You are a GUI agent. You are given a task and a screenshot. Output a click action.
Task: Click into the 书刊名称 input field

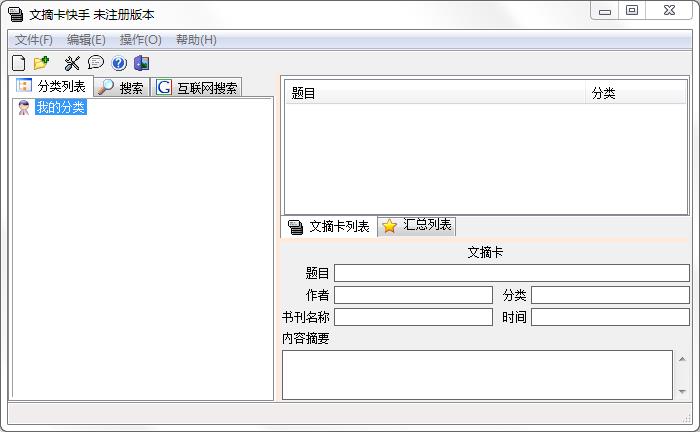point(413,317)
